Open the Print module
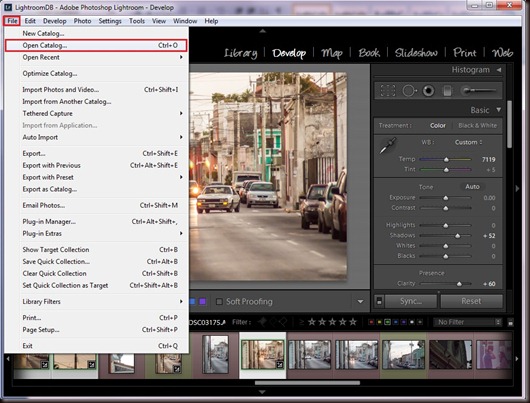The height and width of the screenshot is (403, 530). [465, 53]
